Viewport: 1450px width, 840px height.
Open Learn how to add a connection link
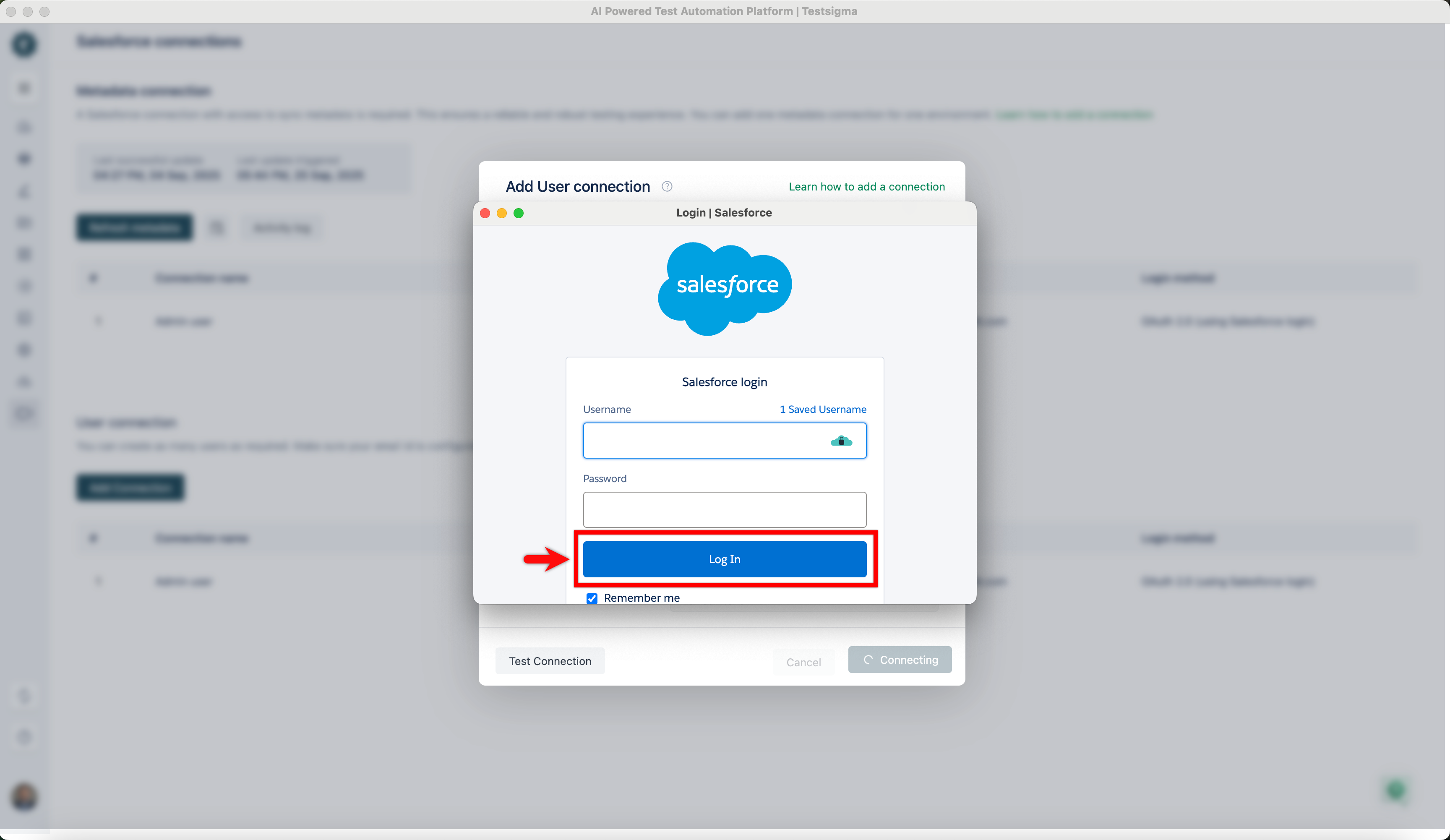[x=866, y=186]
